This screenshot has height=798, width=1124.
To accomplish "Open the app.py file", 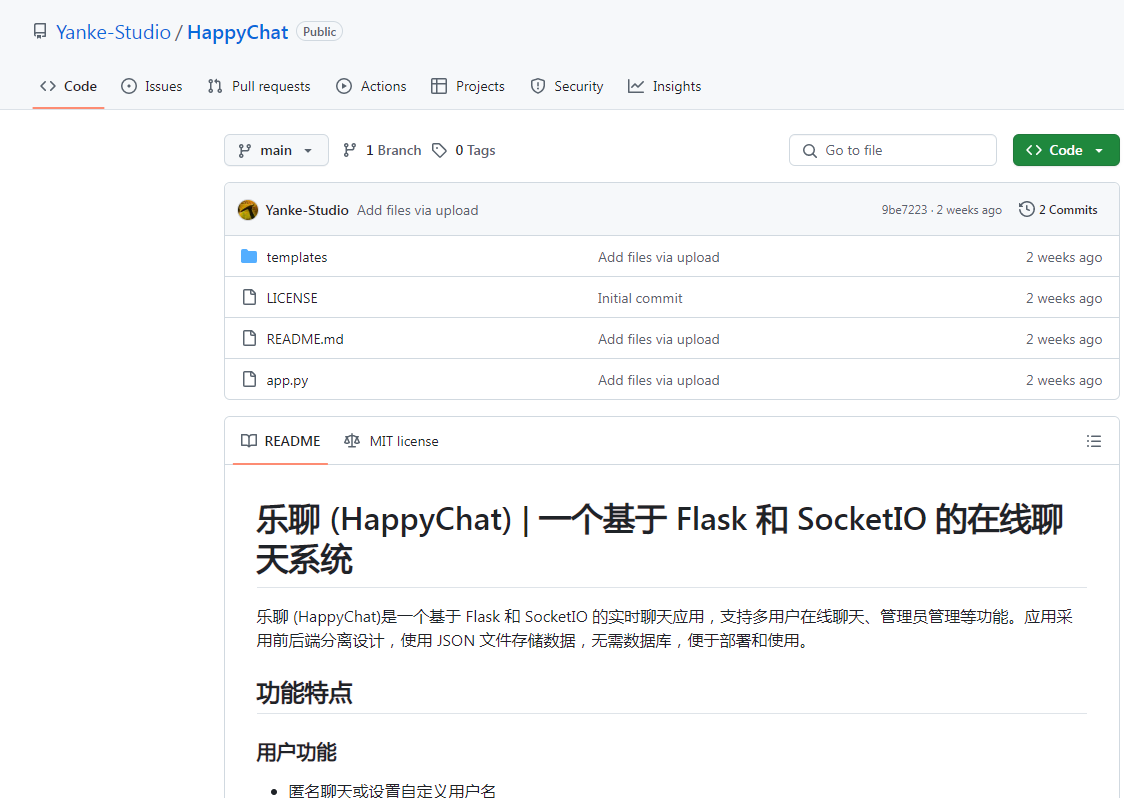I will point(287,380).
